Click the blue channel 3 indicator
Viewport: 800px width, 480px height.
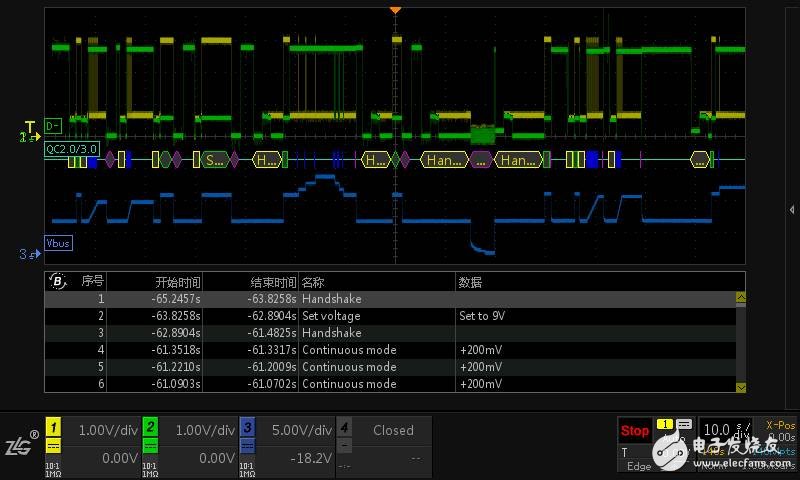(x=247, y=429)
